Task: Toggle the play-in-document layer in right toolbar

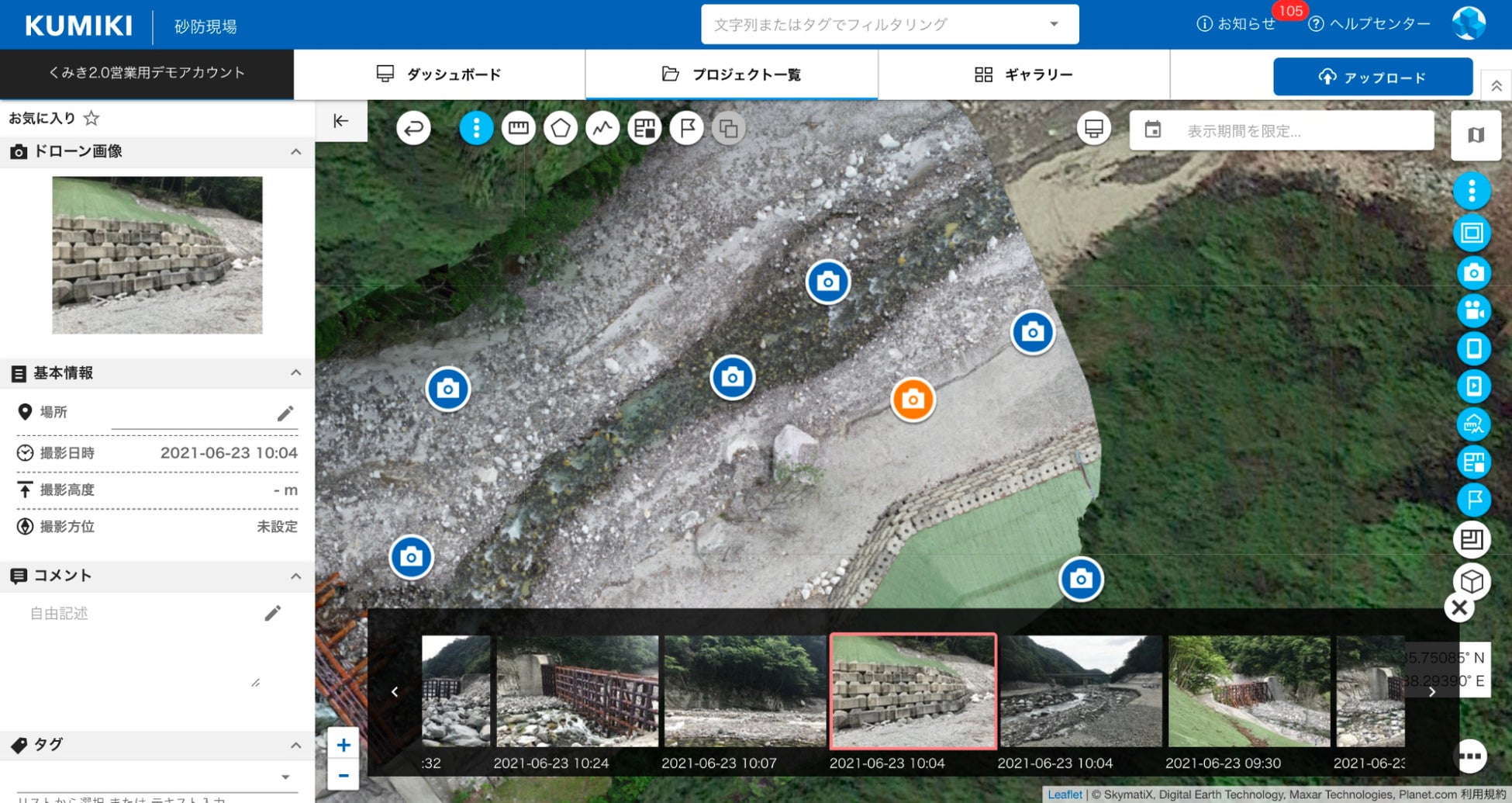Action: click(1473, 386)
